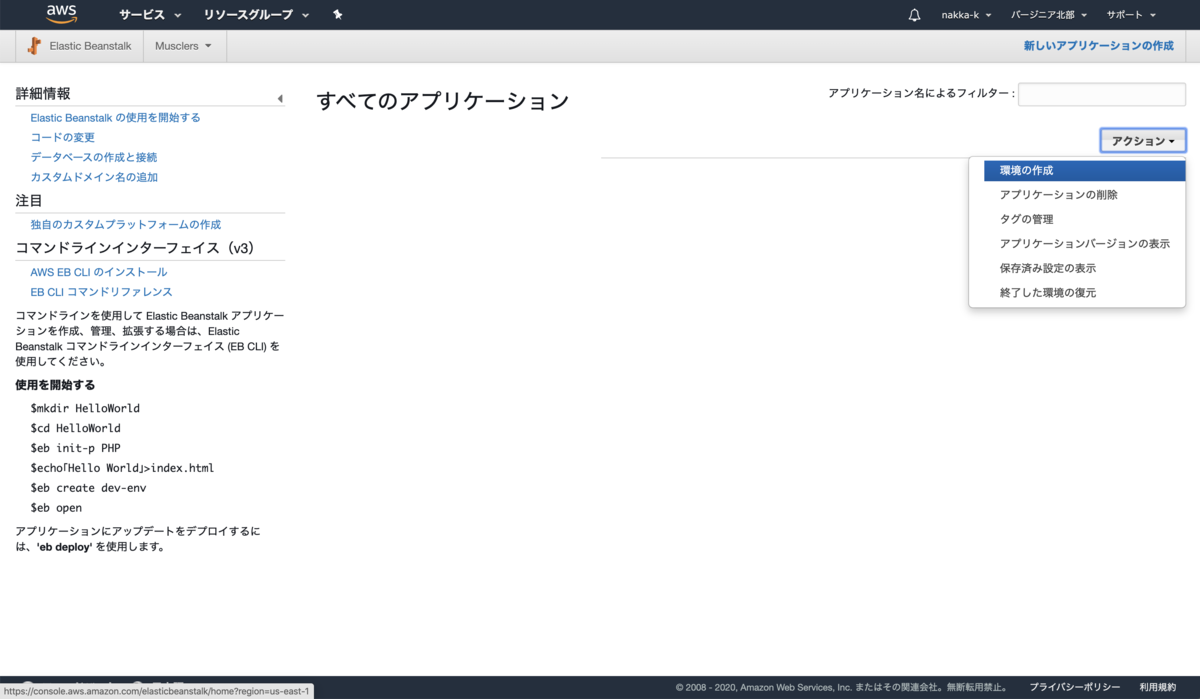Screen dimensions: 1200x699
Task: Open the notifications bell icon
Action: coord(914,15)
